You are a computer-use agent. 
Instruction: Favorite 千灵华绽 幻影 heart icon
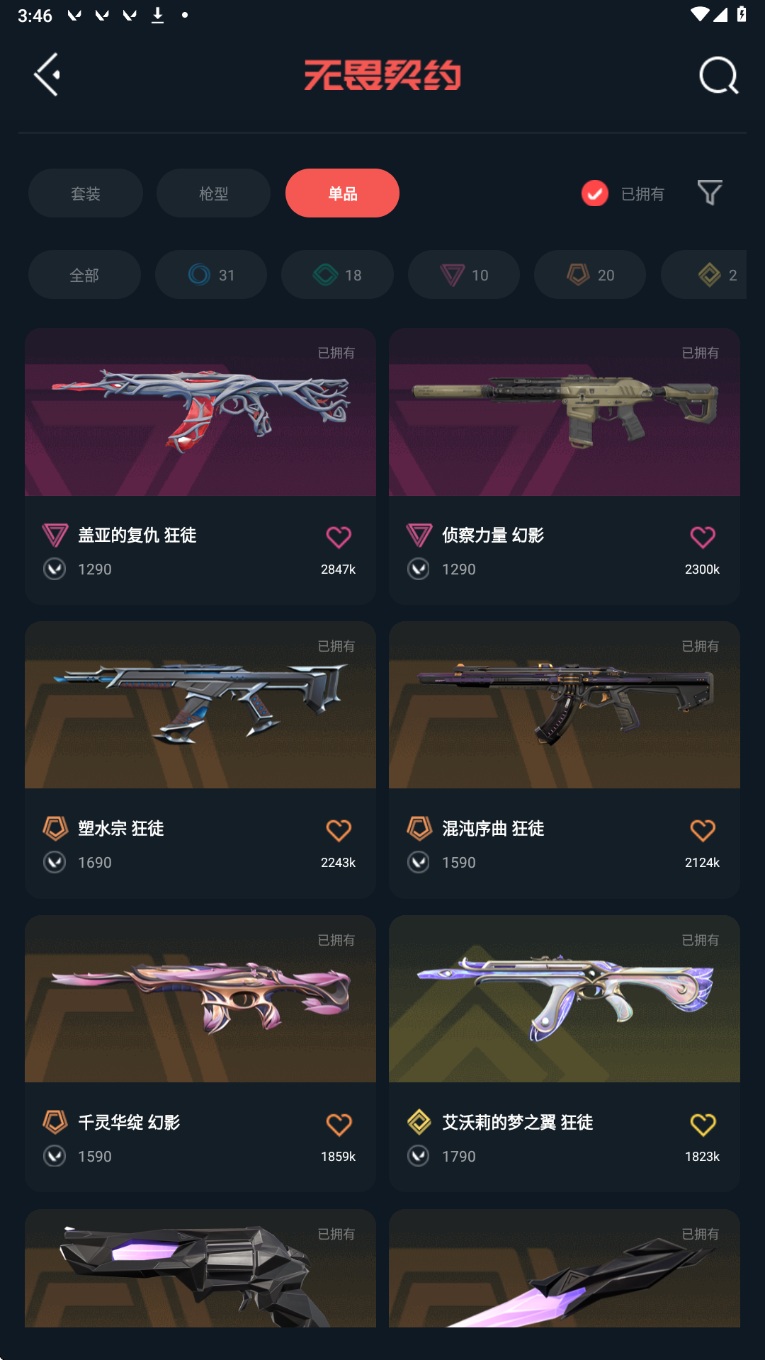339,1124
